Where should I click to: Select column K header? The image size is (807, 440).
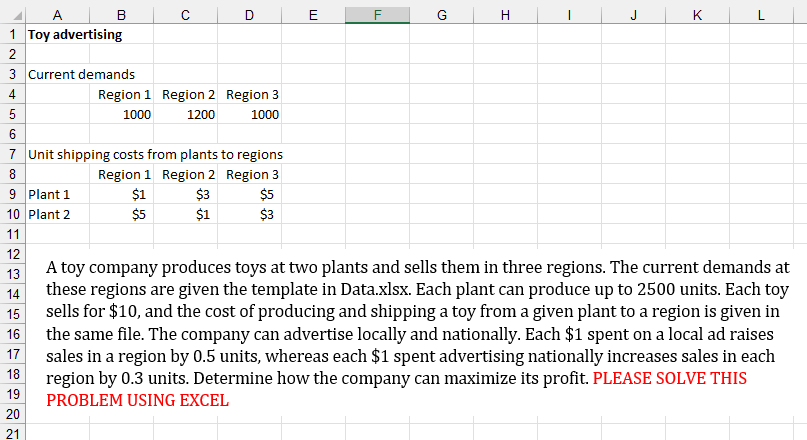tap(697, 15)
